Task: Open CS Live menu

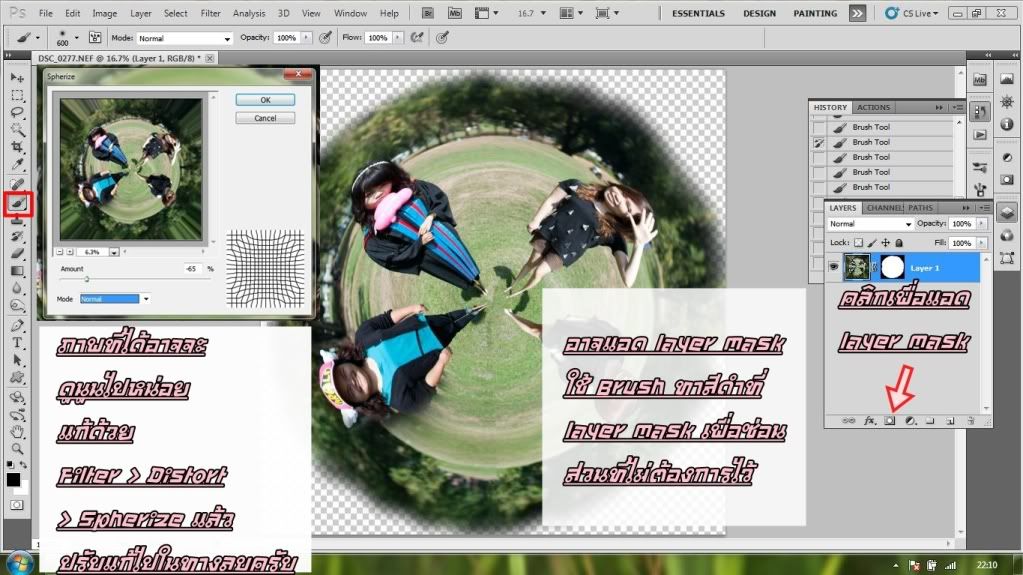Action: pyautogui.click(x=912, y=13)
